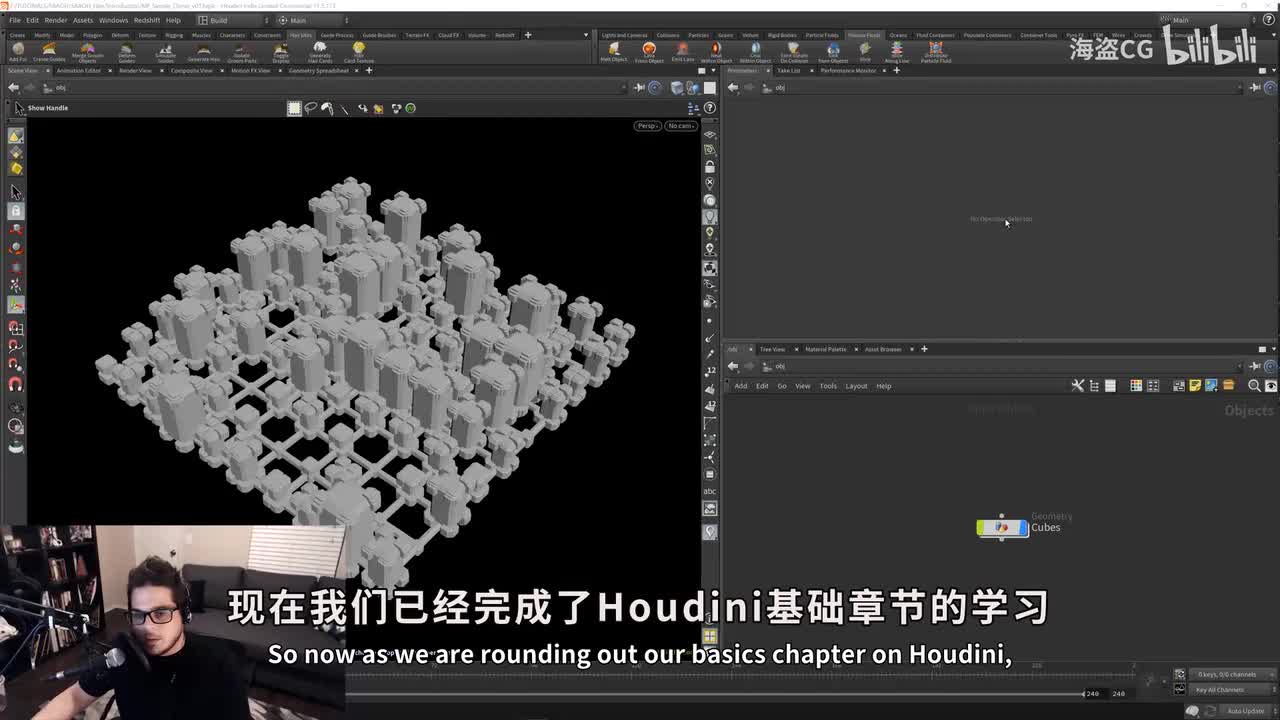Click the network editor wrench tools icon

(x=1077, y=385)
